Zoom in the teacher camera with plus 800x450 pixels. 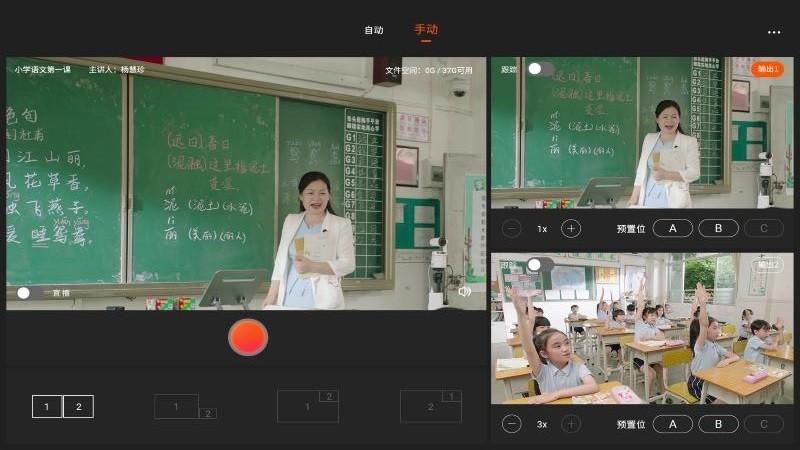pyautogui.click(x=571, y=229)
